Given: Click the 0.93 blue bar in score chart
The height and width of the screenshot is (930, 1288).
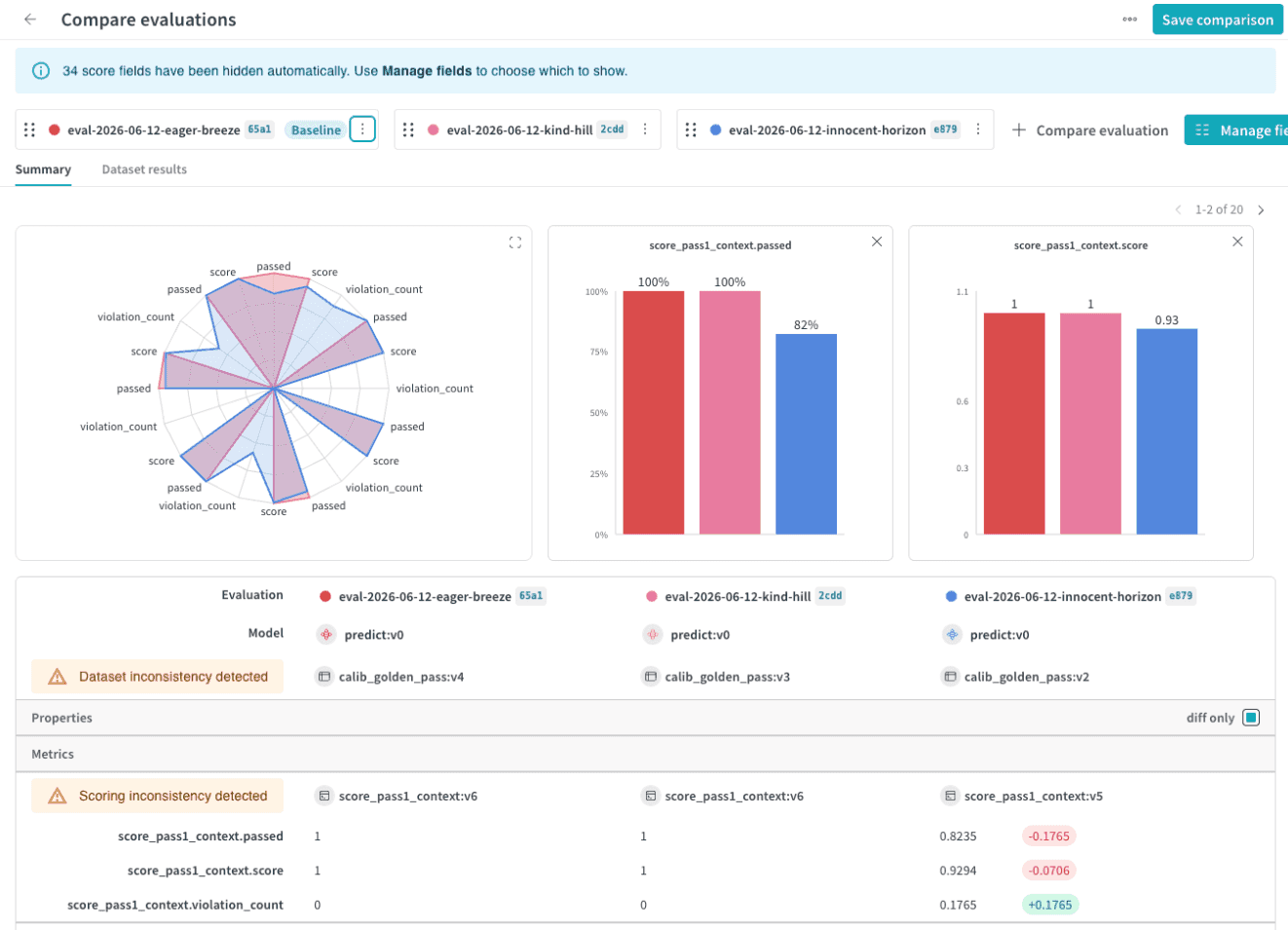Looking at the screenshot, I should (x=1166, y=431).
